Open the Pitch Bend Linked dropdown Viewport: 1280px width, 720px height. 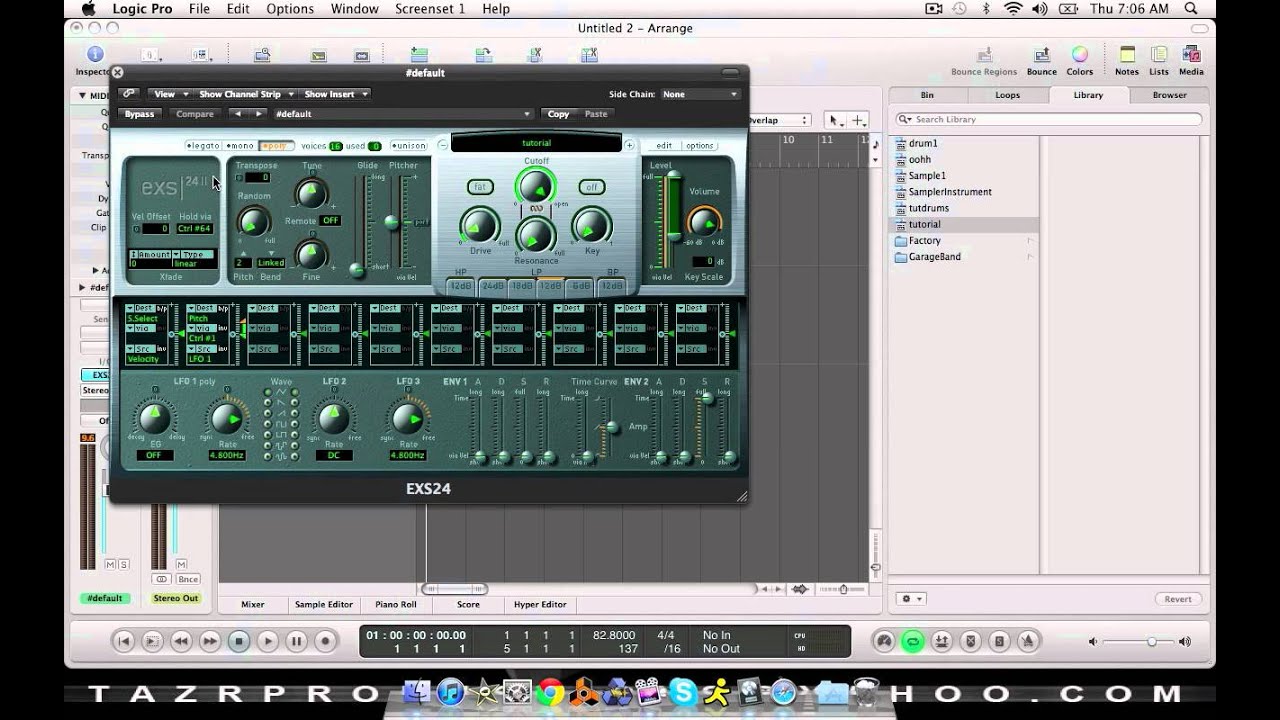coord(271,263)
